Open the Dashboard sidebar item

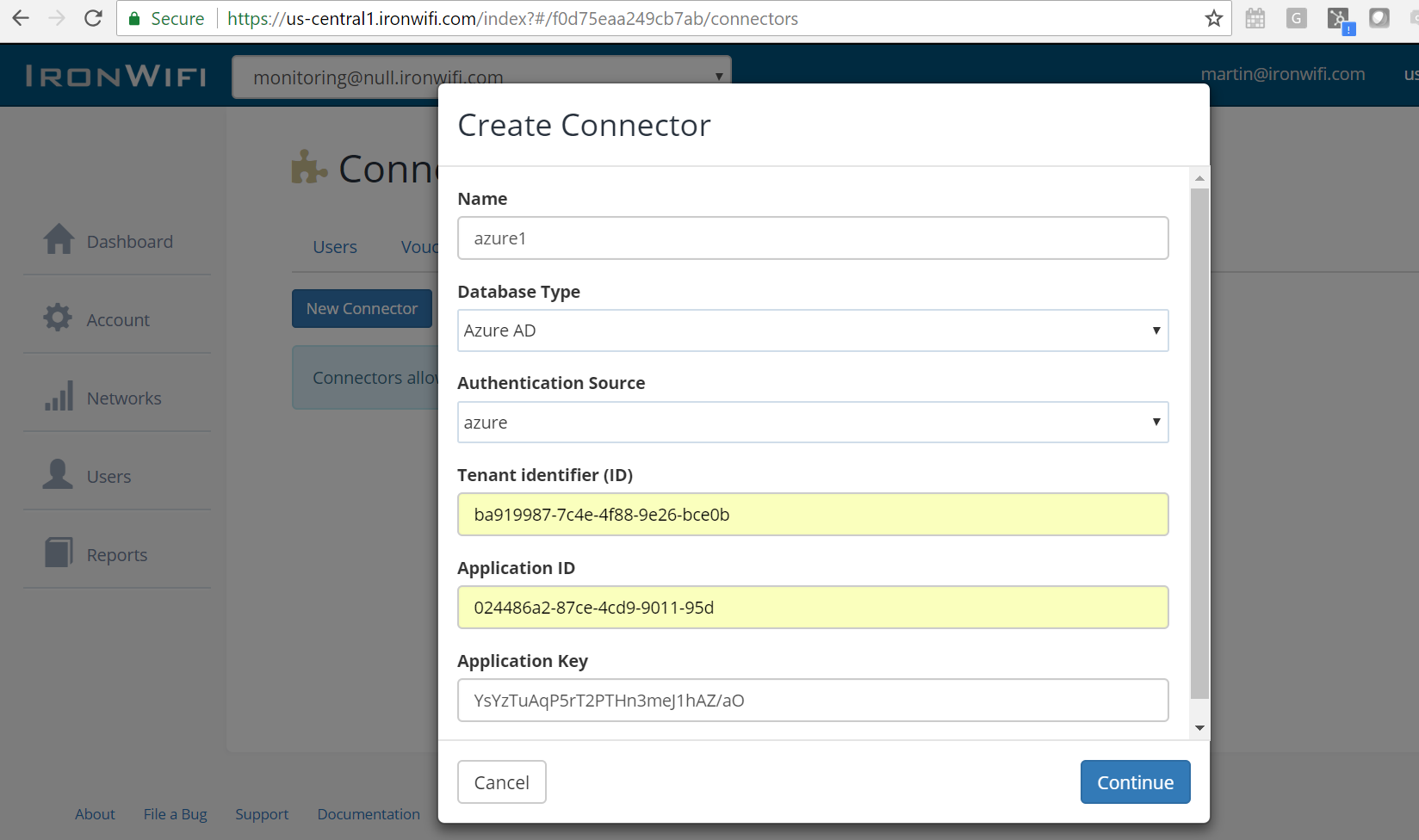tap(117, 241)
